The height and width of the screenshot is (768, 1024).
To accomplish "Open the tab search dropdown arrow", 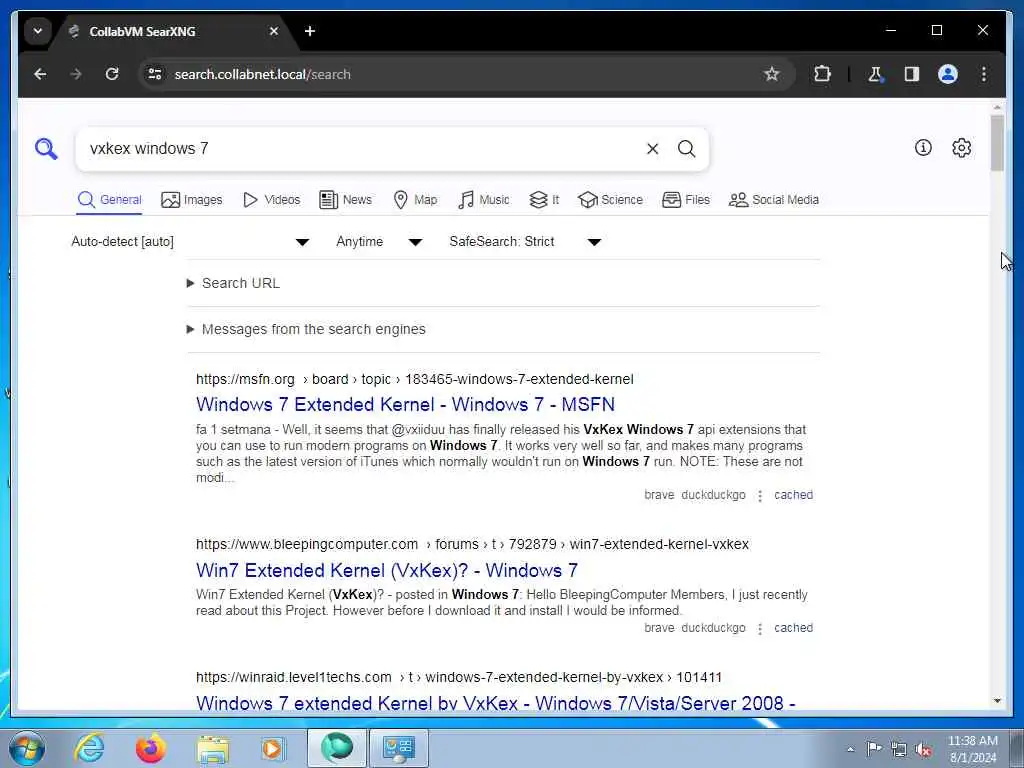I will tap(38, 31).
